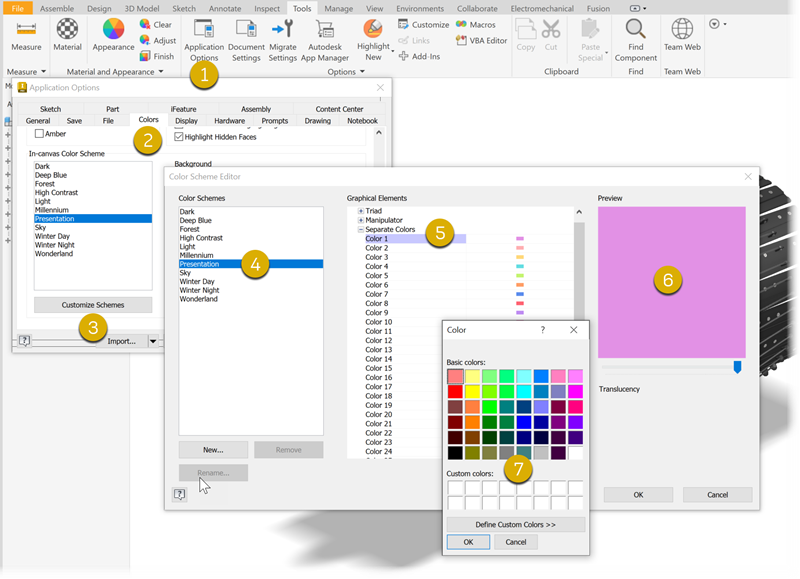Launch the VBA Editor

482,40
